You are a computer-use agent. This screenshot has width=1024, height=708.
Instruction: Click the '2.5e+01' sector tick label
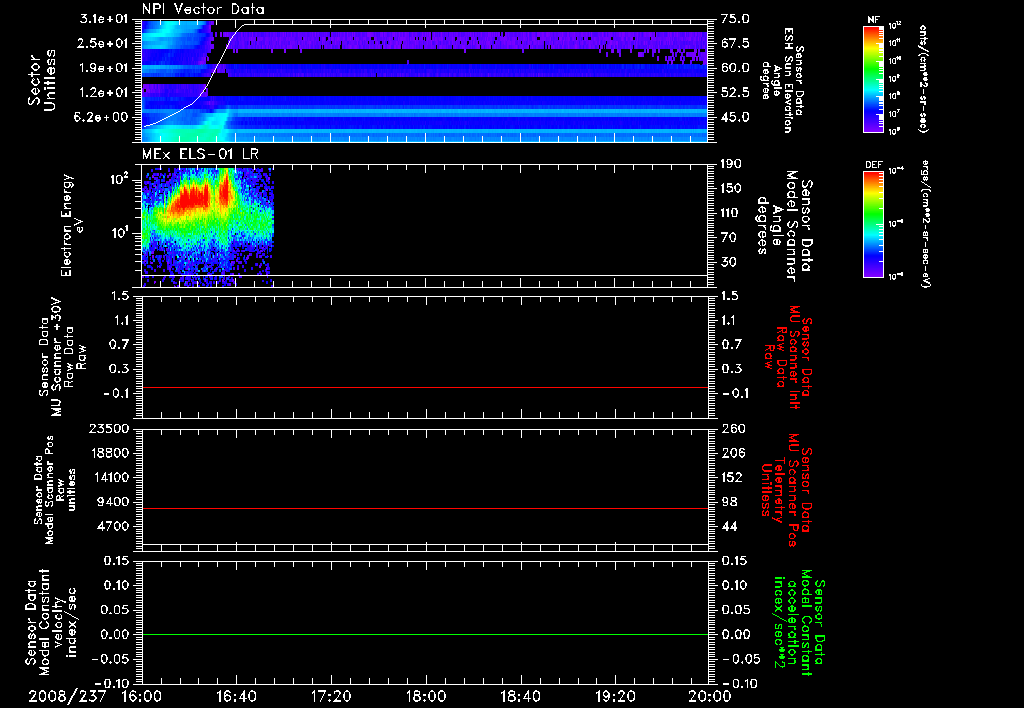click(x=104, y=43)
